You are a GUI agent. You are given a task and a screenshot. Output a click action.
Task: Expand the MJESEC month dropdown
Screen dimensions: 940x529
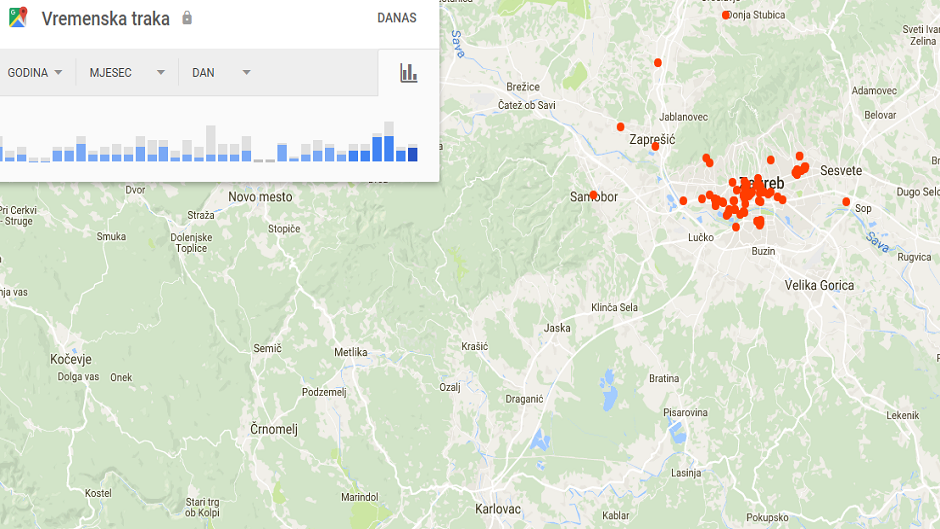point(126,73)
